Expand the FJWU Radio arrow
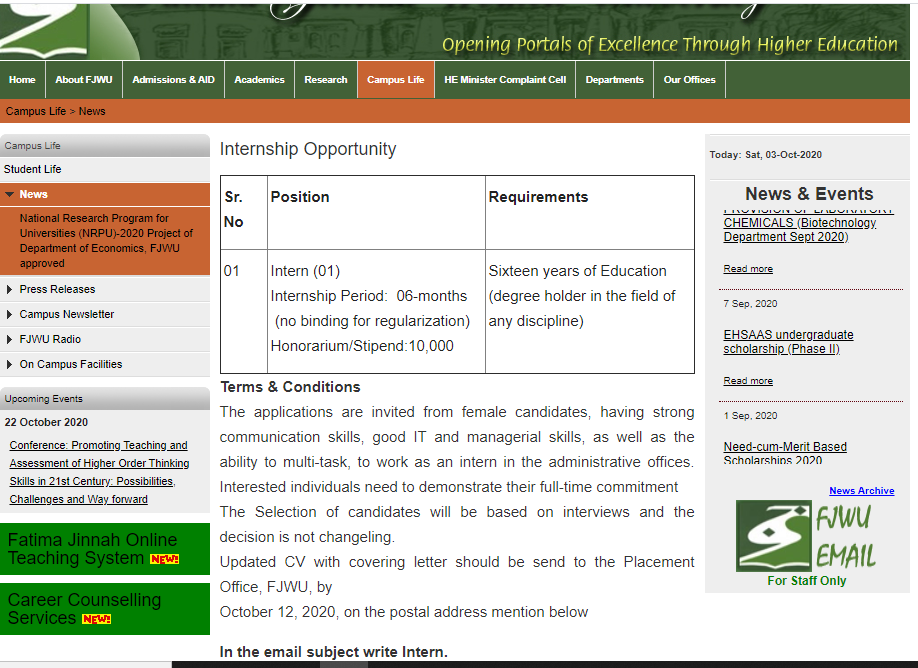 click(9, 340)
